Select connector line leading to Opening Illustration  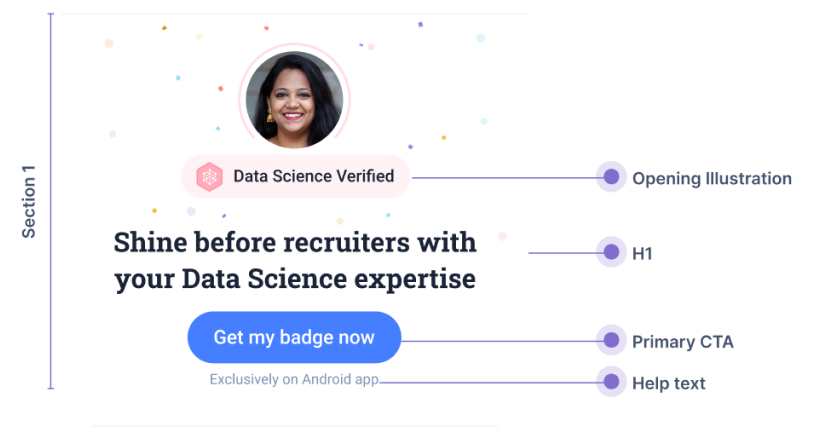pos(504,178)
